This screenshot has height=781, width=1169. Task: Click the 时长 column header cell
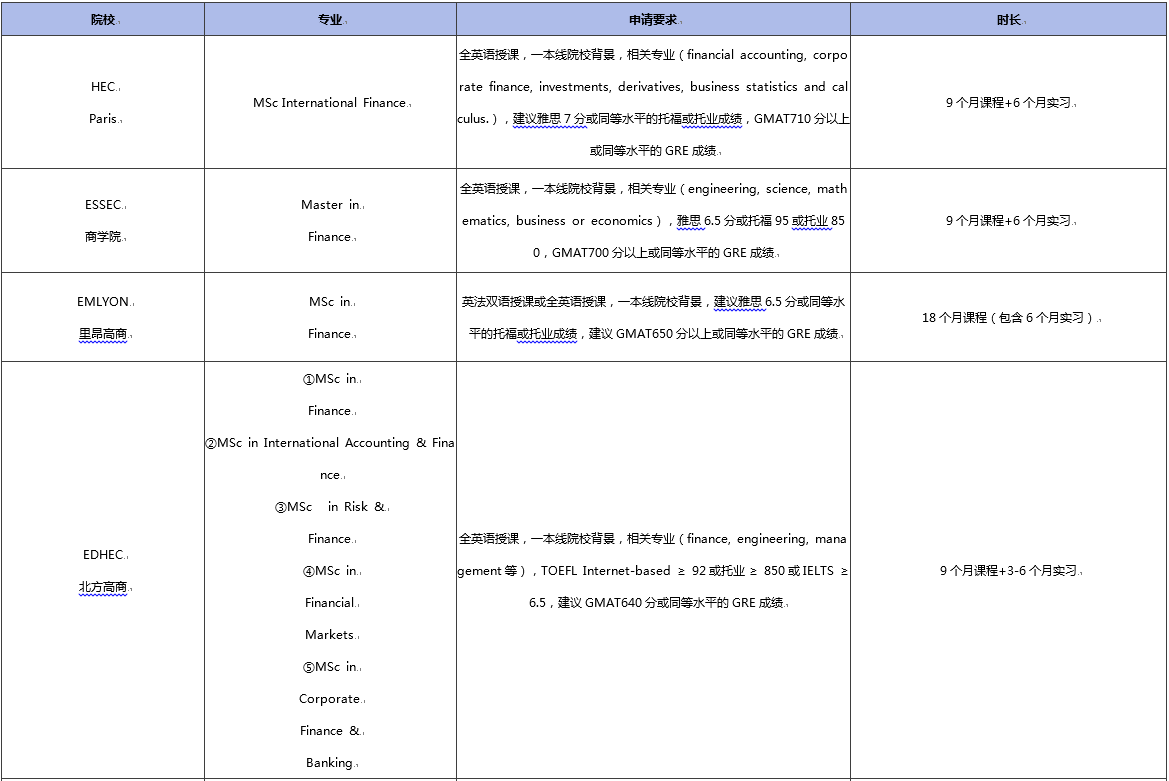point(1008,20)
